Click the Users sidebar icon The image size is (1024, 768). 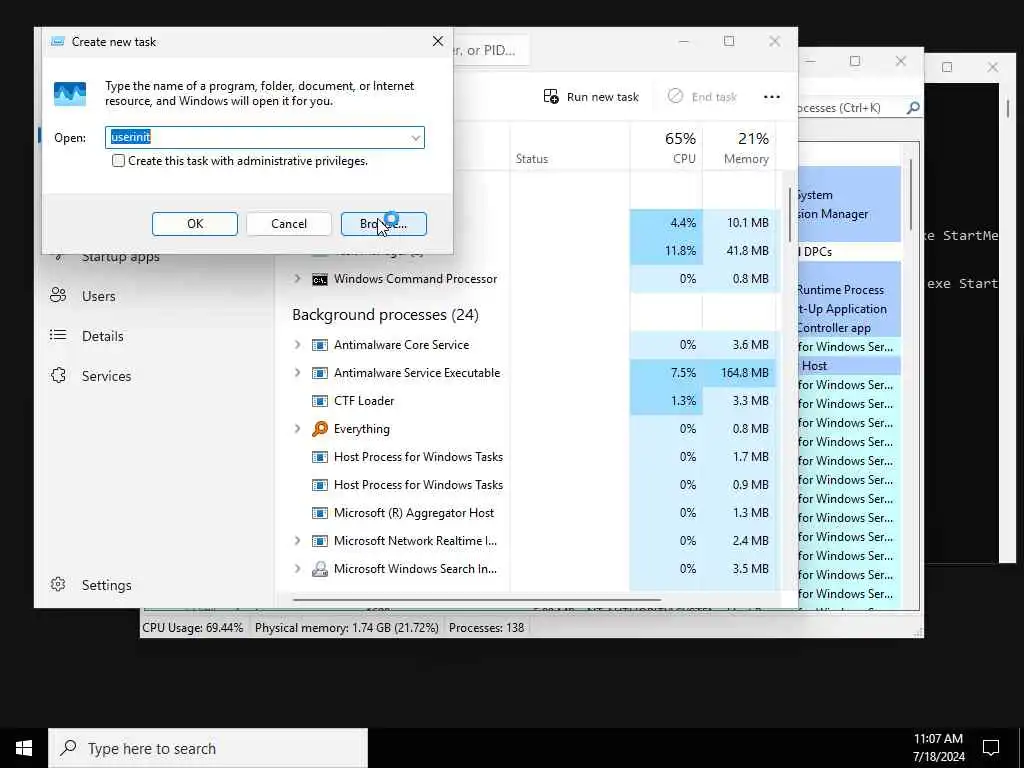[x=58, y=295]
